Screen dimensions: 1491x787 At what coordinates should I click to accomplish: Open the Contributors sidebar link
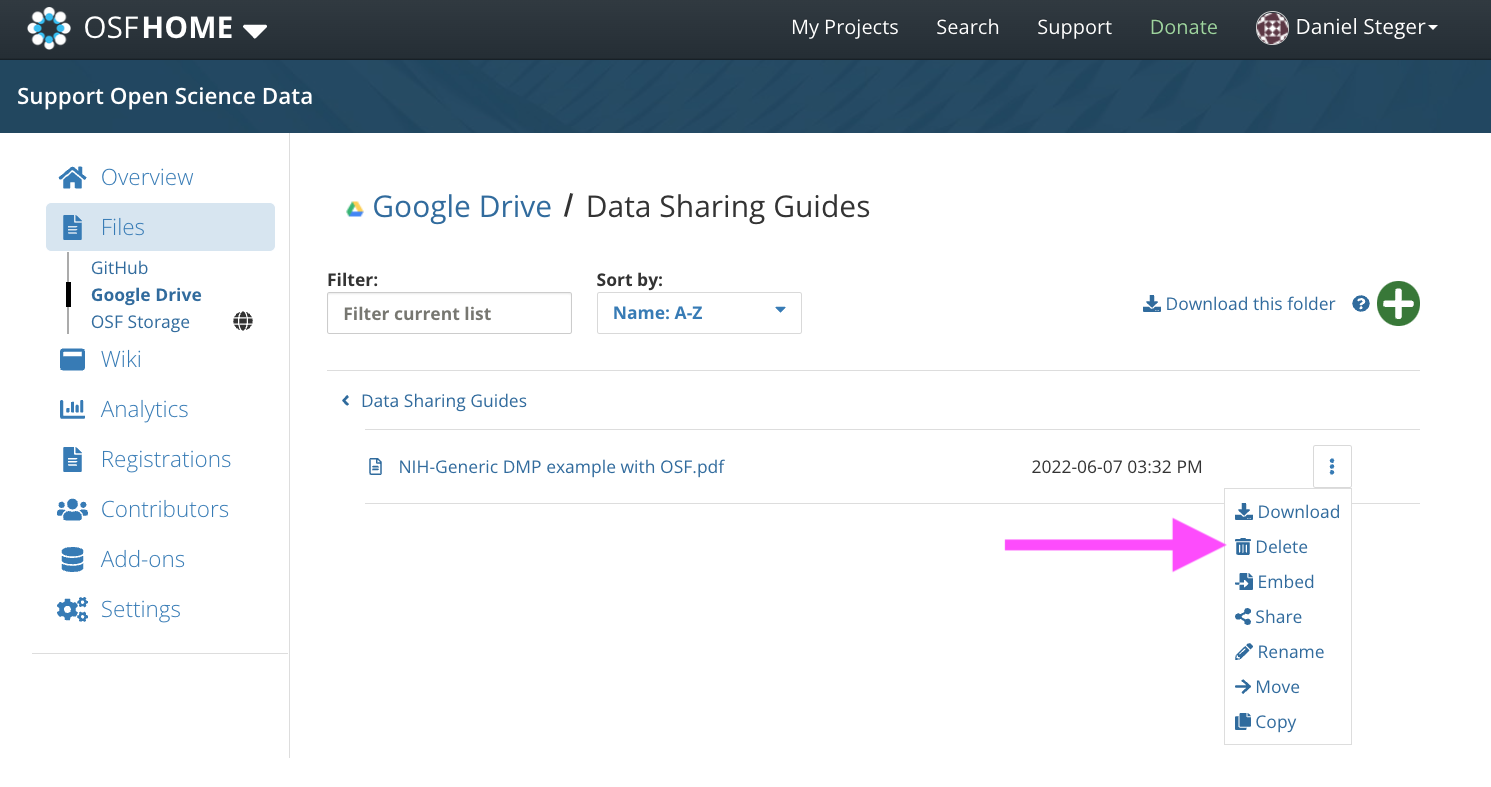coord(165,509)
